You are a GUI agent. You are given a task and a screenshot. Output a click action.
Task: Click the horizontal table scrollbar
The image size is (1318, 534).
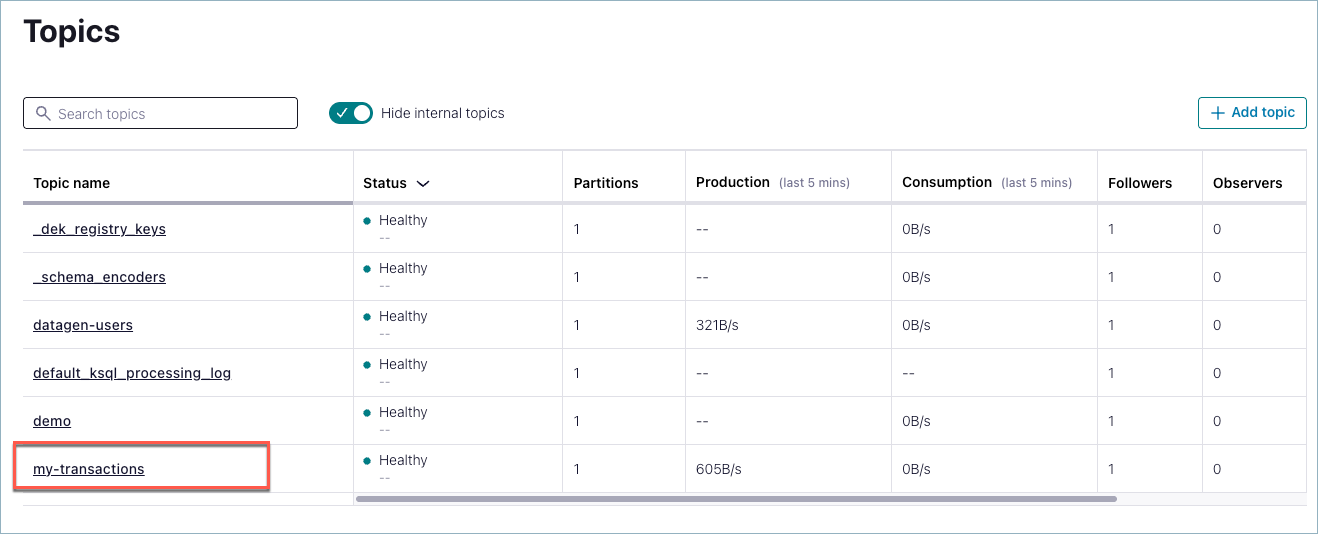pos(735,498)
